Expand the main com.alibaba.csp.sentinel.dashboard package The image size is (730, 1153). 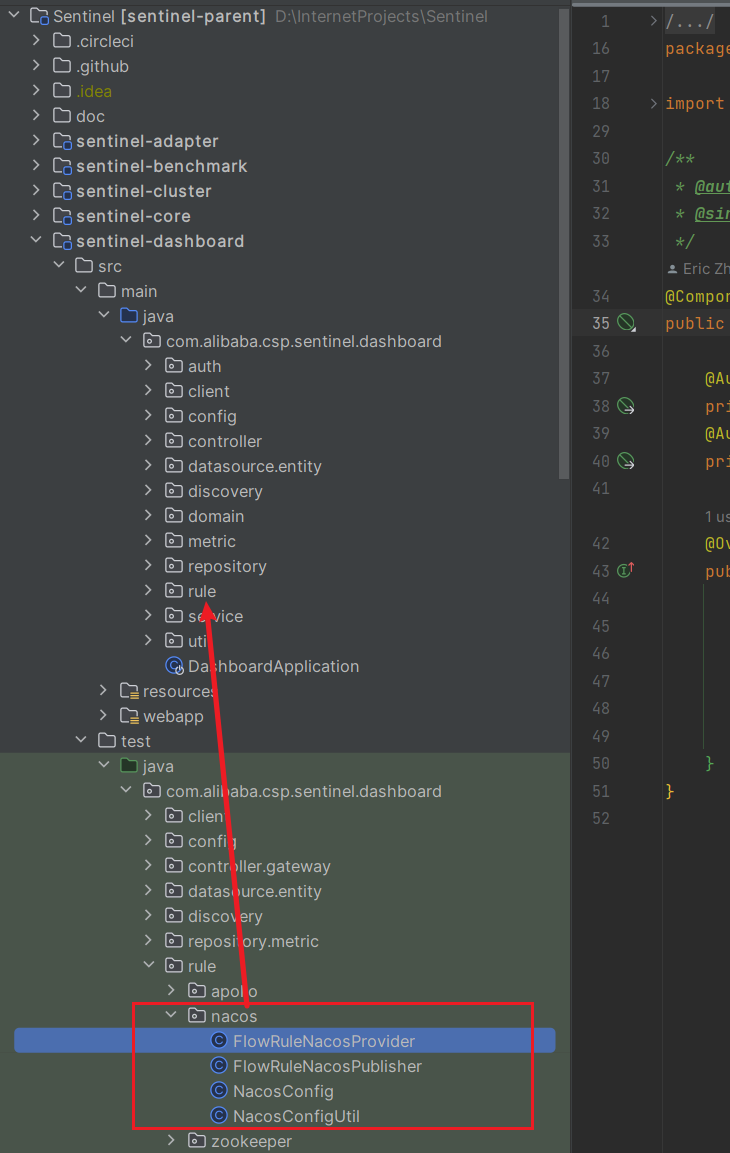coord(126,340)
